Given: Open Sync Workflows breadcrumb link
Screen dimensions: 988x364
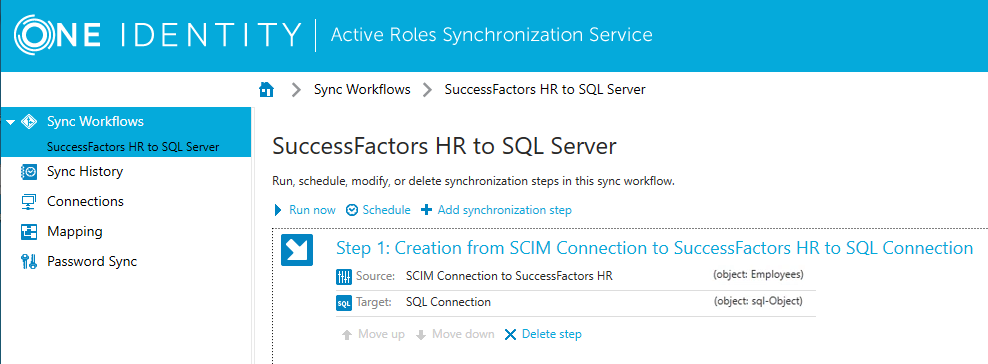Looking at the screenshot, I should tap(362, 89).
